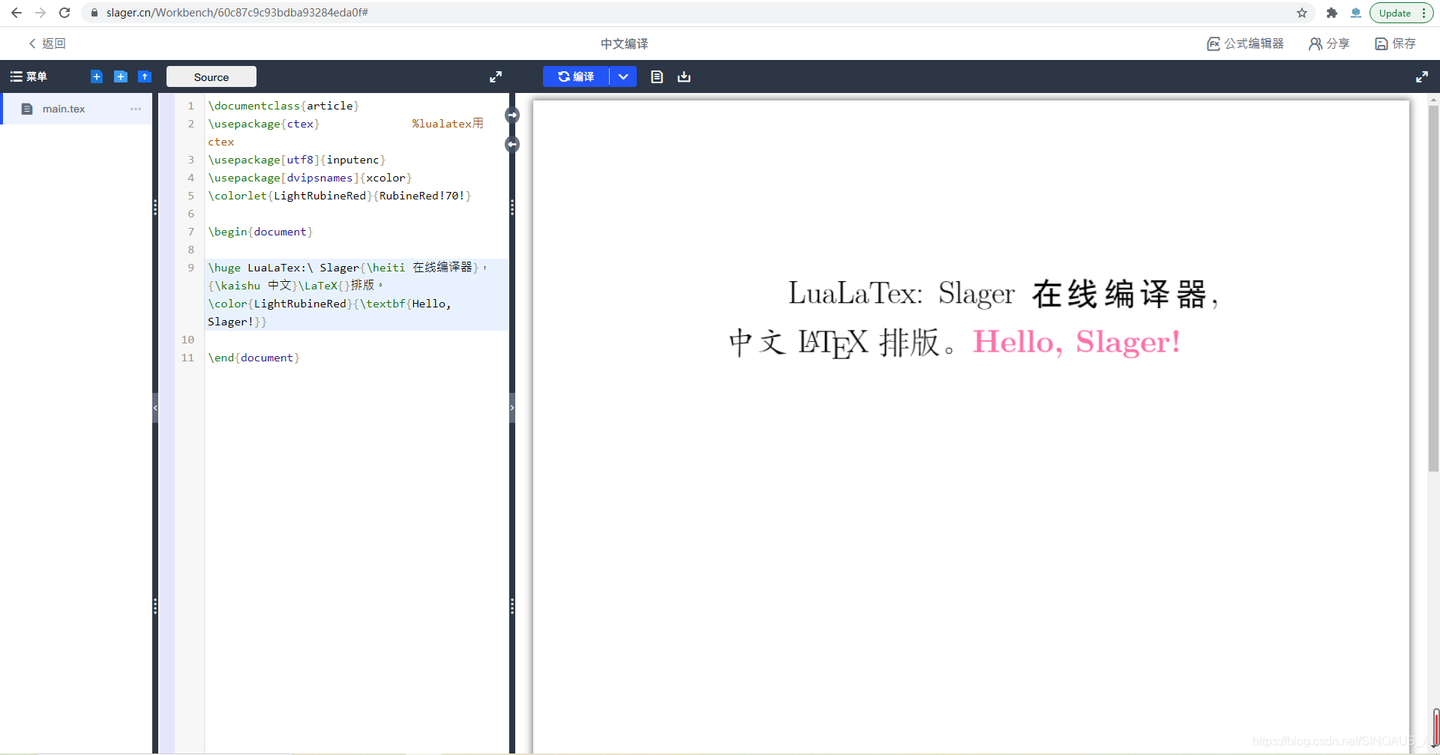Open compile options dropdown next to 编译
1440x755 pixels.
[623, 76]
